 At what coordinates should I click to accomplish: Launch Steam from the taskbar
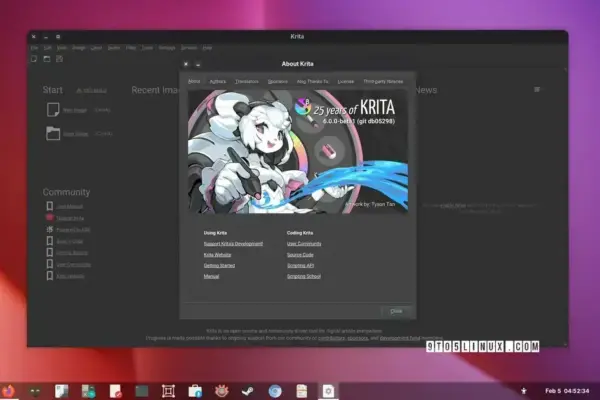click(248, 391)
